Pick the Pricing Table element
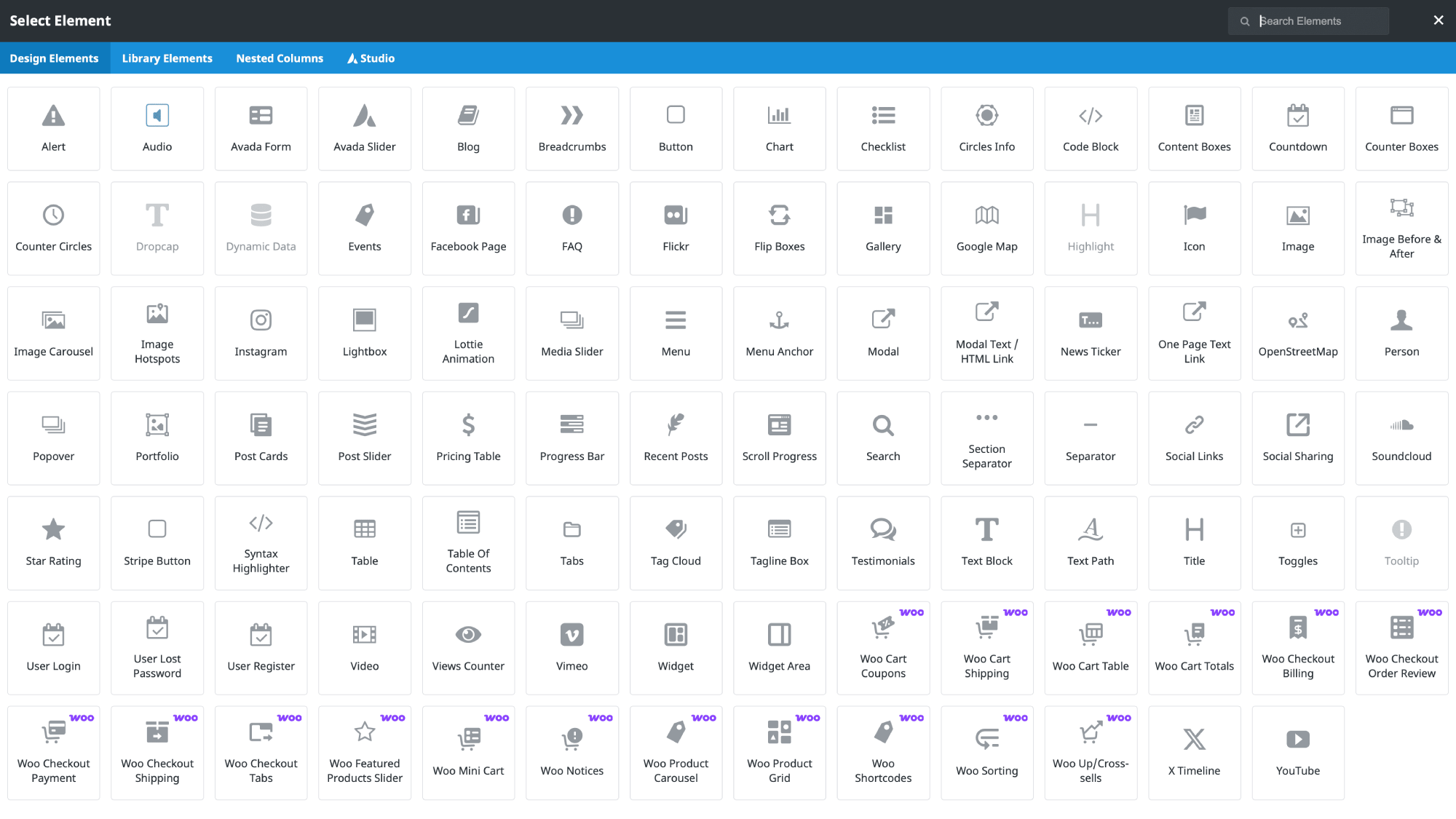The image size is (1456, 819). click(x=468, y=438)
